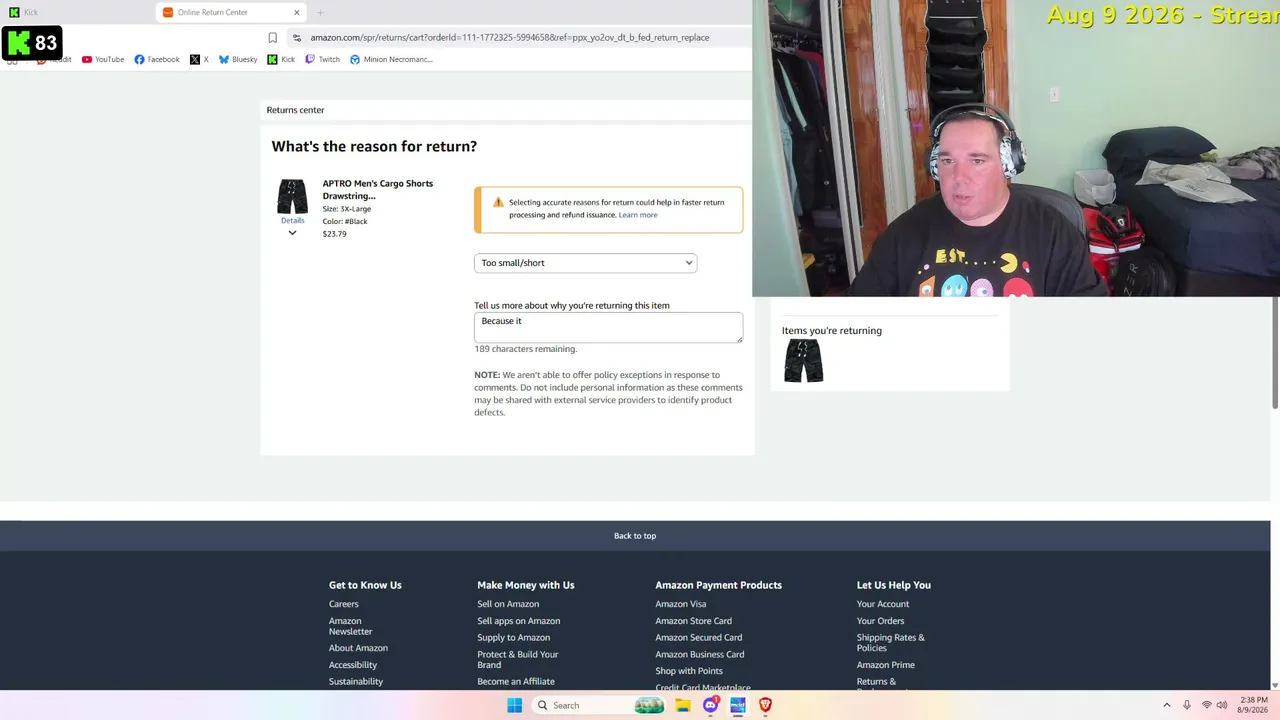Screen dimensions: 1280x720
Task: Click the page's vertical scrollbar thumb
Action: click(x=1275, y=352)
